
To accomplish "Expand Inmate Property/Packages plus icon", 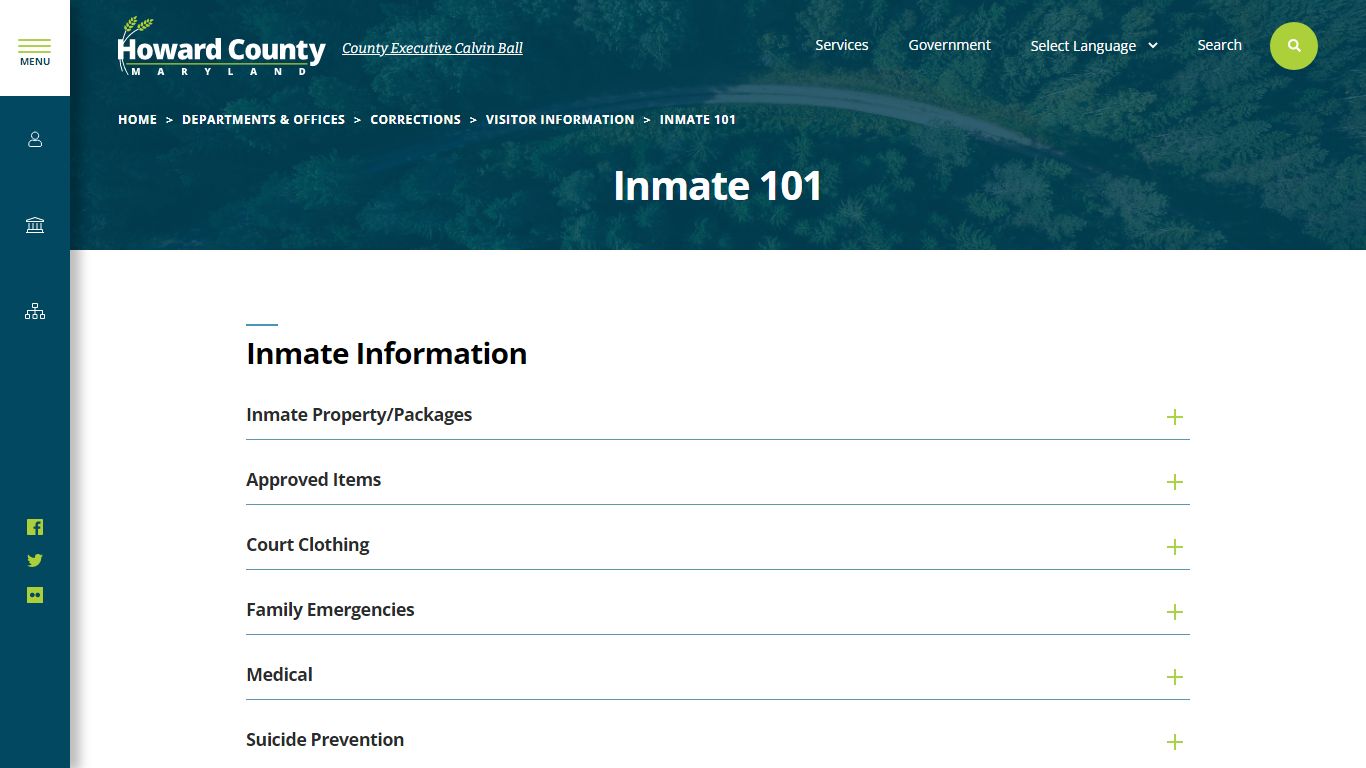I will pos(1175,417).
